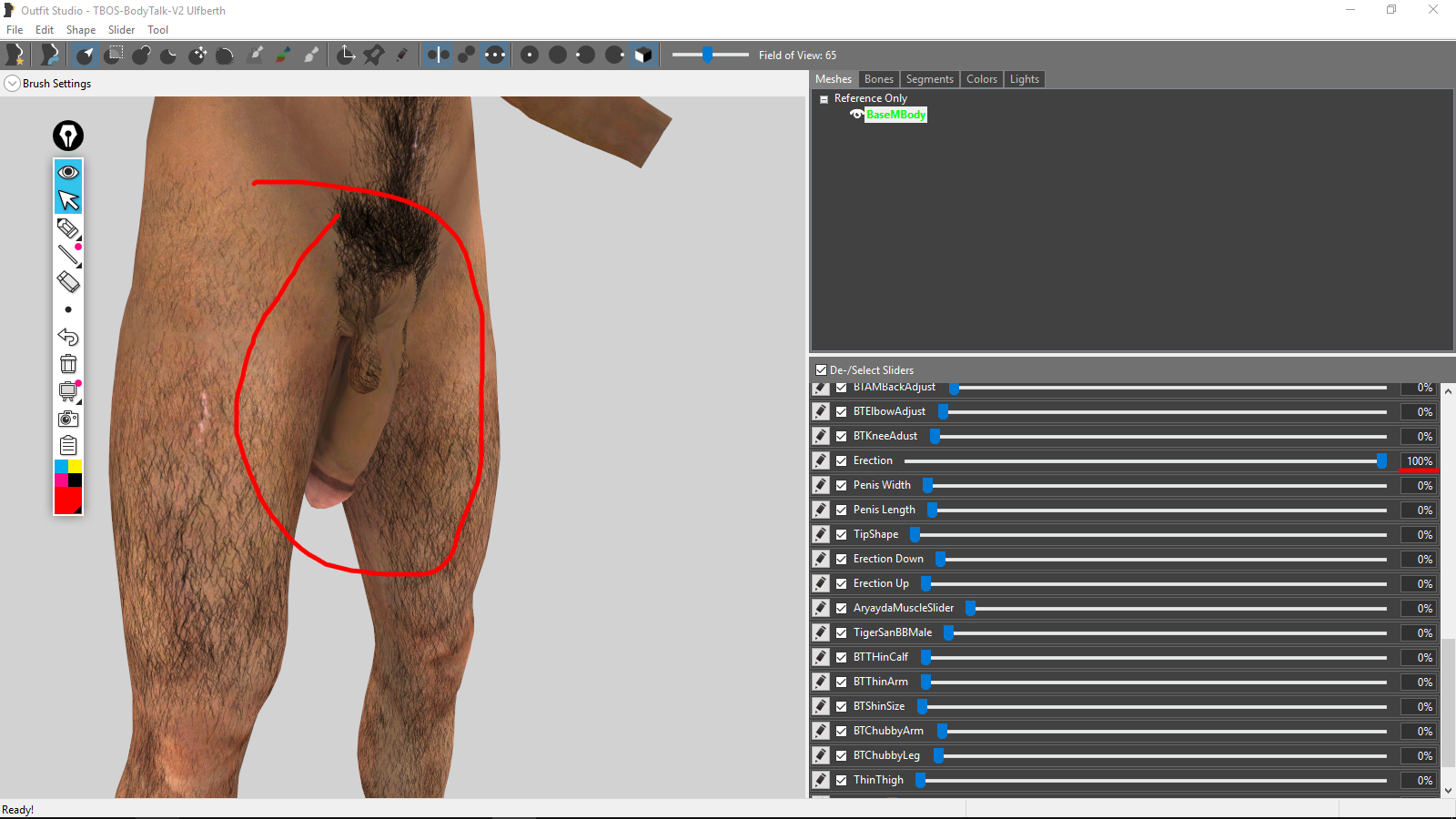Activate the Select tool in the toolbar

point(86,56)
